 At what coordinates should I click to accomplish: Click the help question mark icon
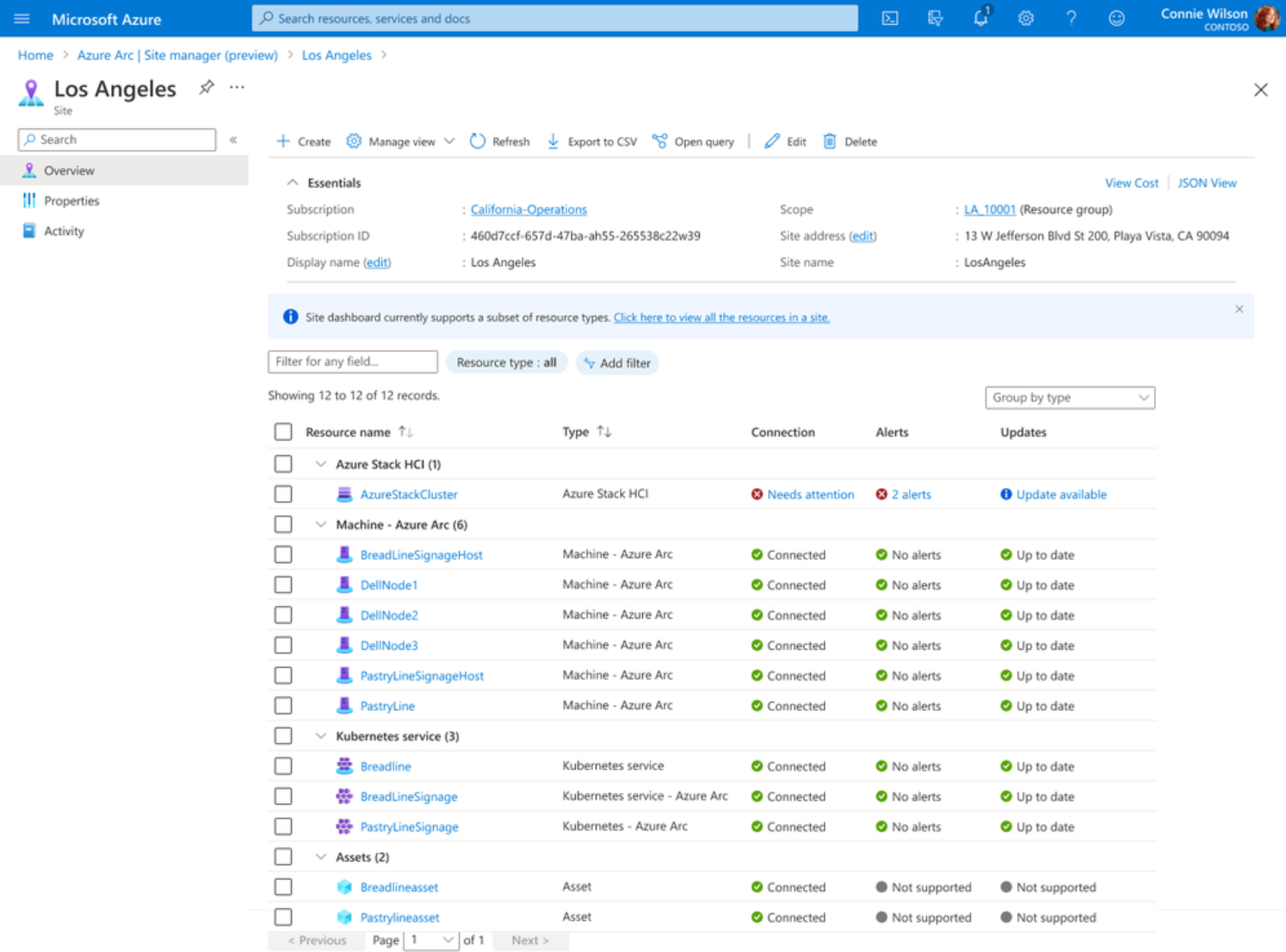[1071, 18]
